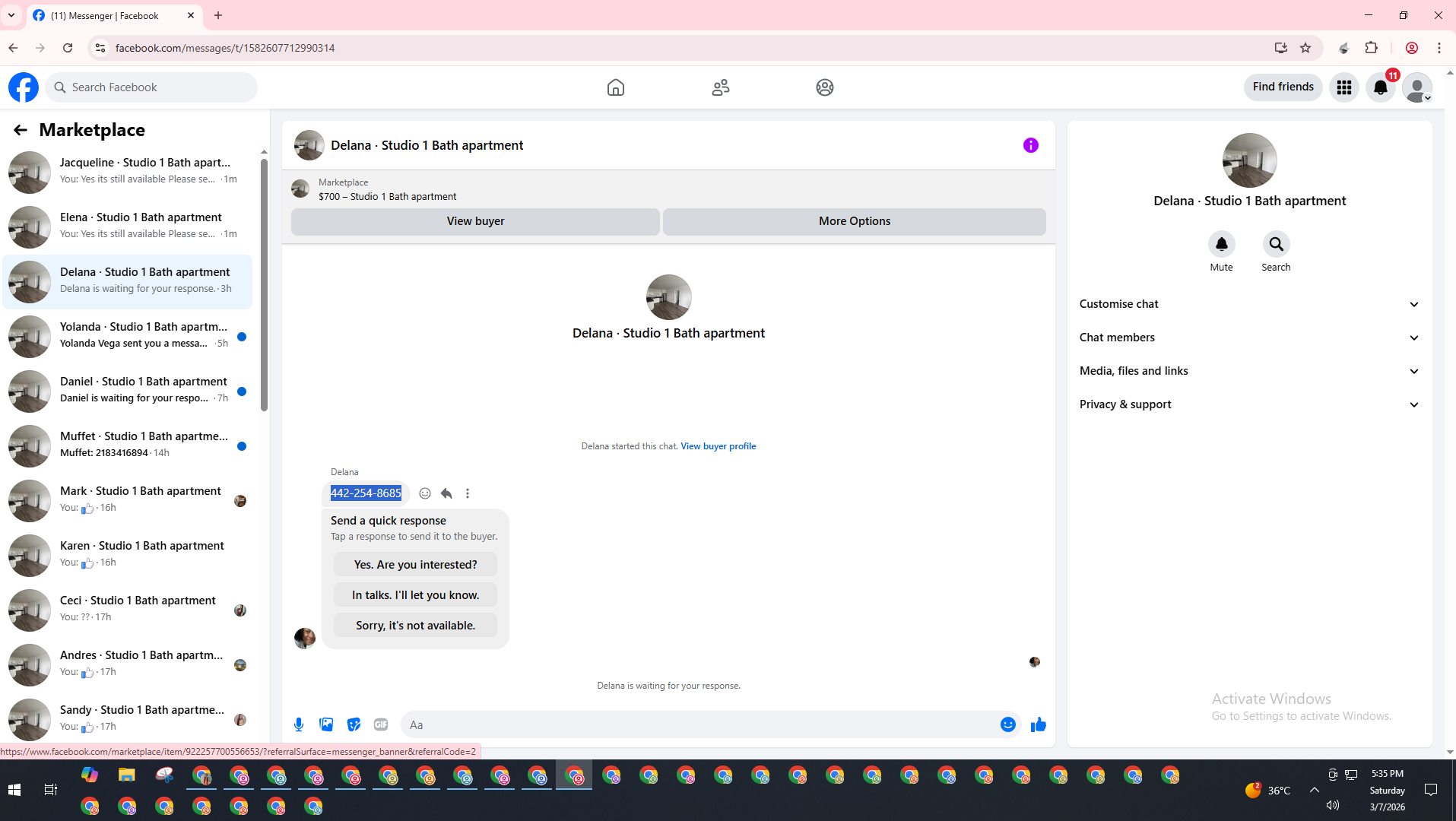
Task: Mute the Delana conversation
Action: pos(1222,244)
